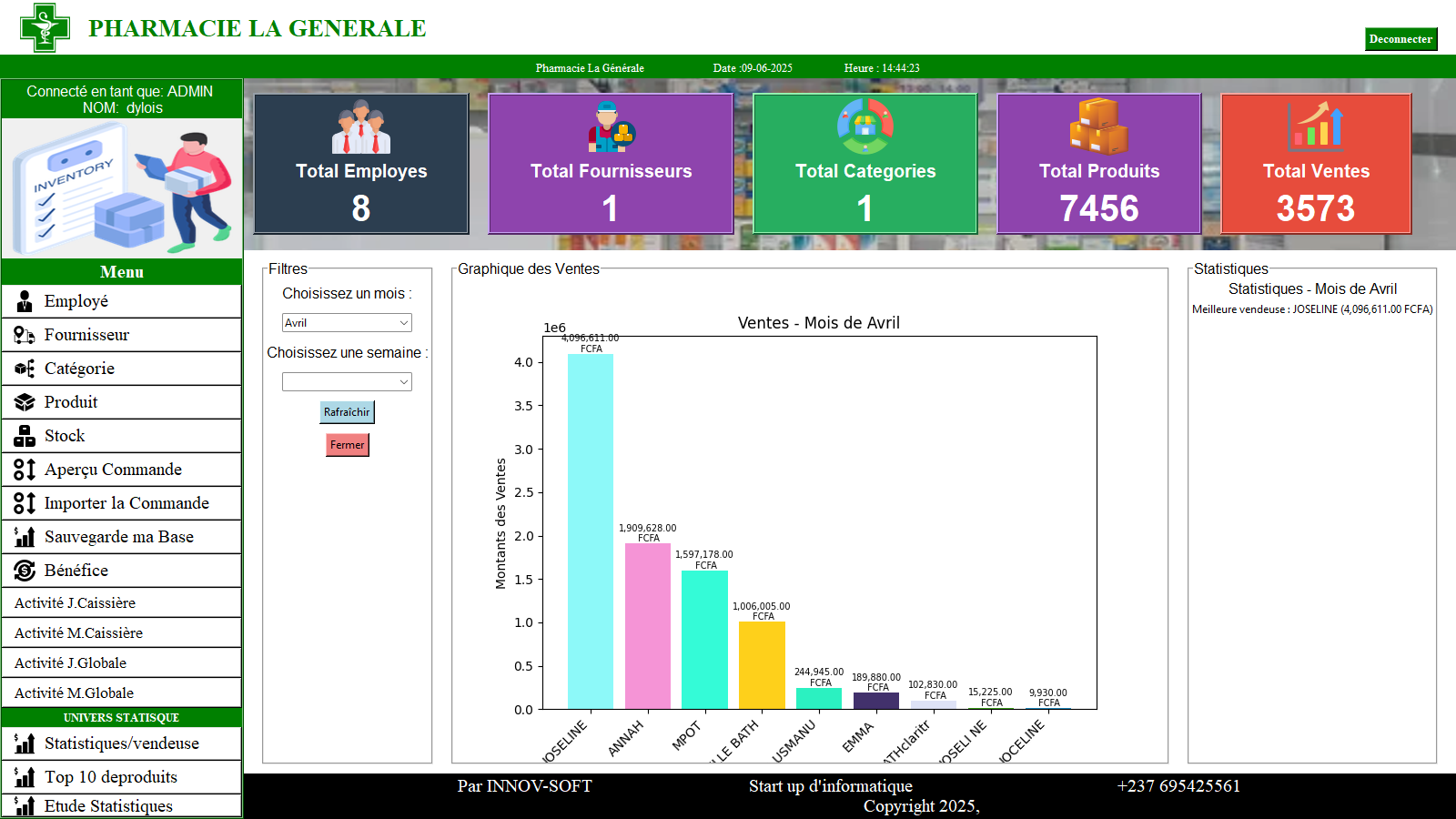Click the green pharmacy cross logo
Screen dimensions: 1456x819
tap(45, 27)
